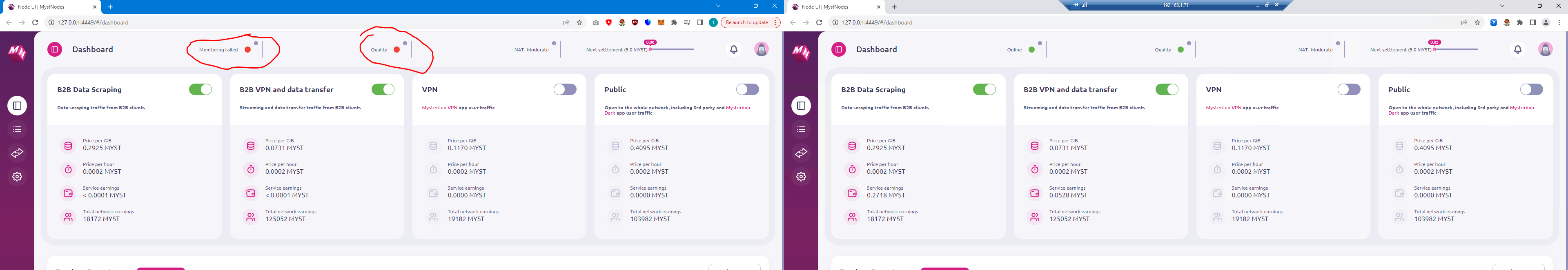Click info icon beside Online status
1568x270 pixels.
tap(1040, 43)
